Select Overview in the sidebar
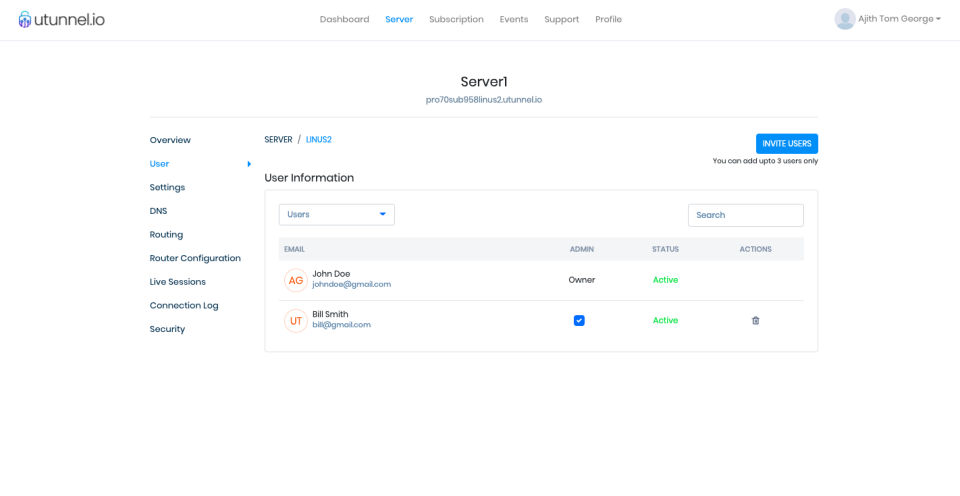The width and height of the screenshot is (960, 496). (x=170, y=140)
